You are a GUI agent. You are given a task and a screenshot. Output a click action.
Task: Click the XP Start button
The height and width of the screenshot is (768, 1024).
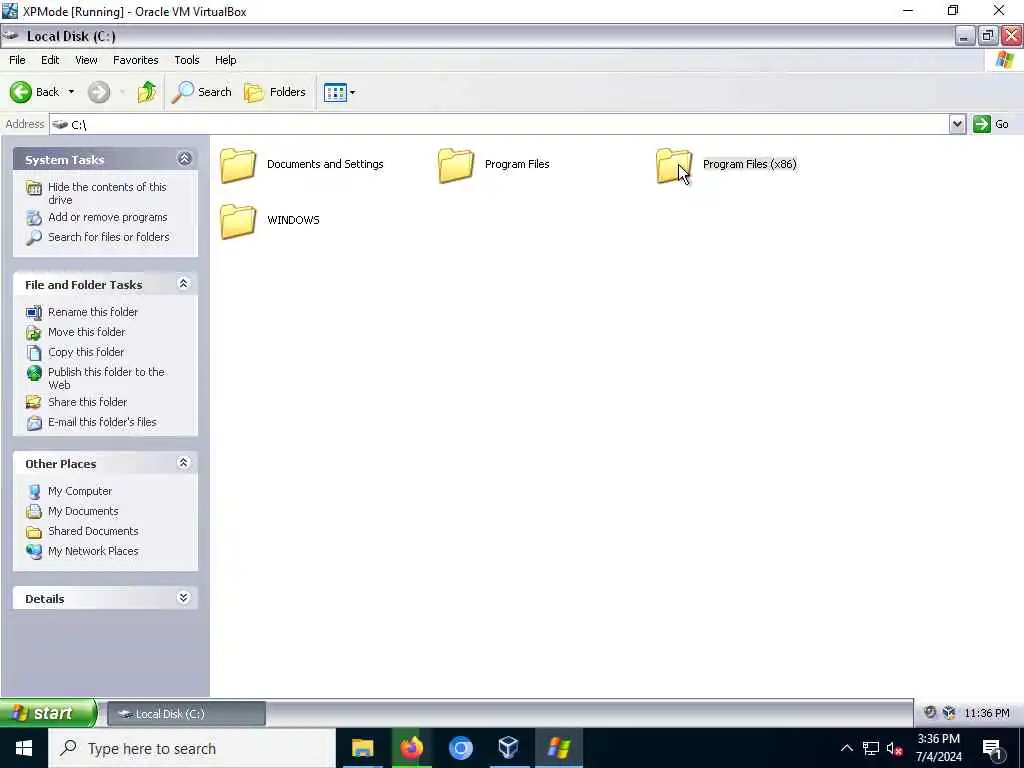coord(48,713)
